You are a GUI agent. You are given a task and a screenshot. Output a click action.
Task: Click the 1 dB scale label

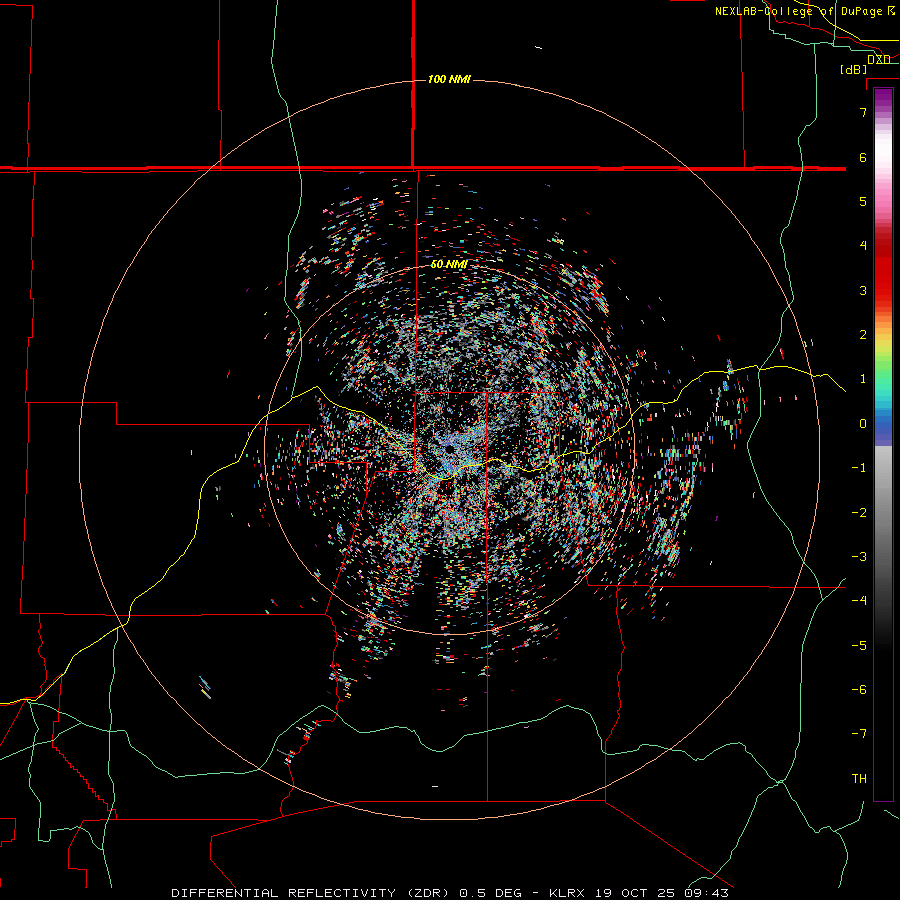coord(863,379)
